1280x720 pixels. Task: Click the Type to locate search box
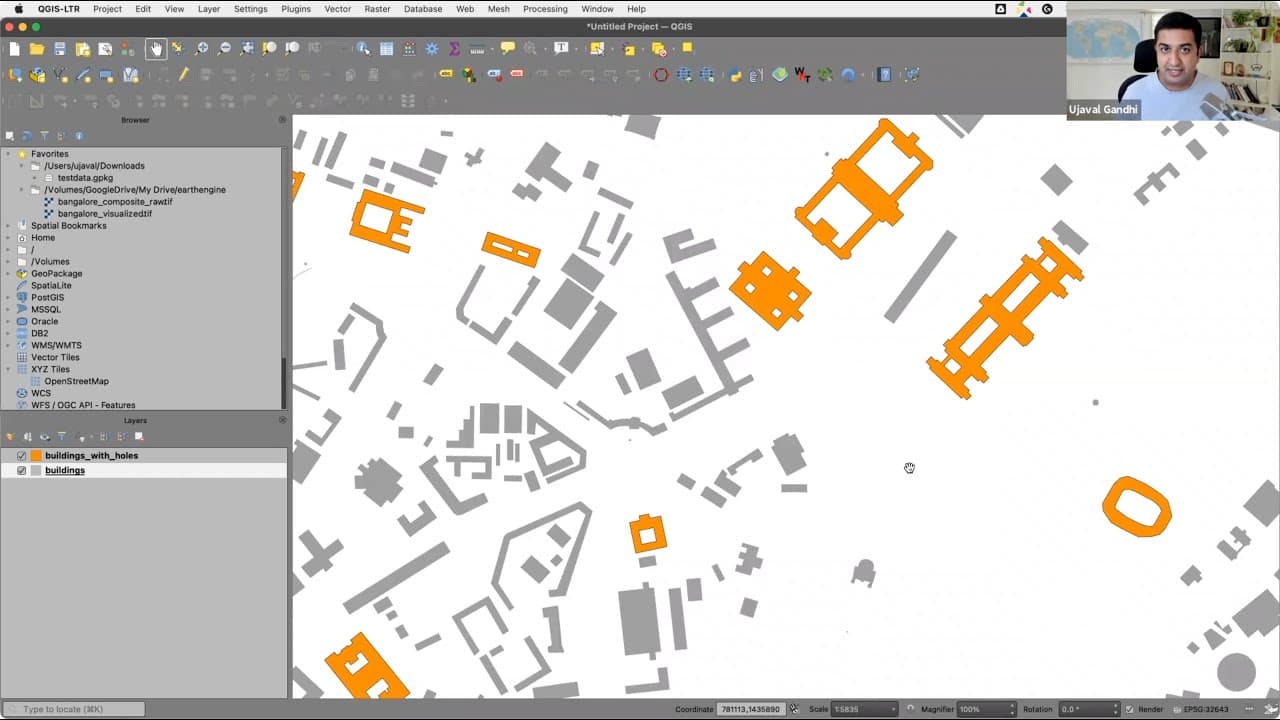point(74,709)
